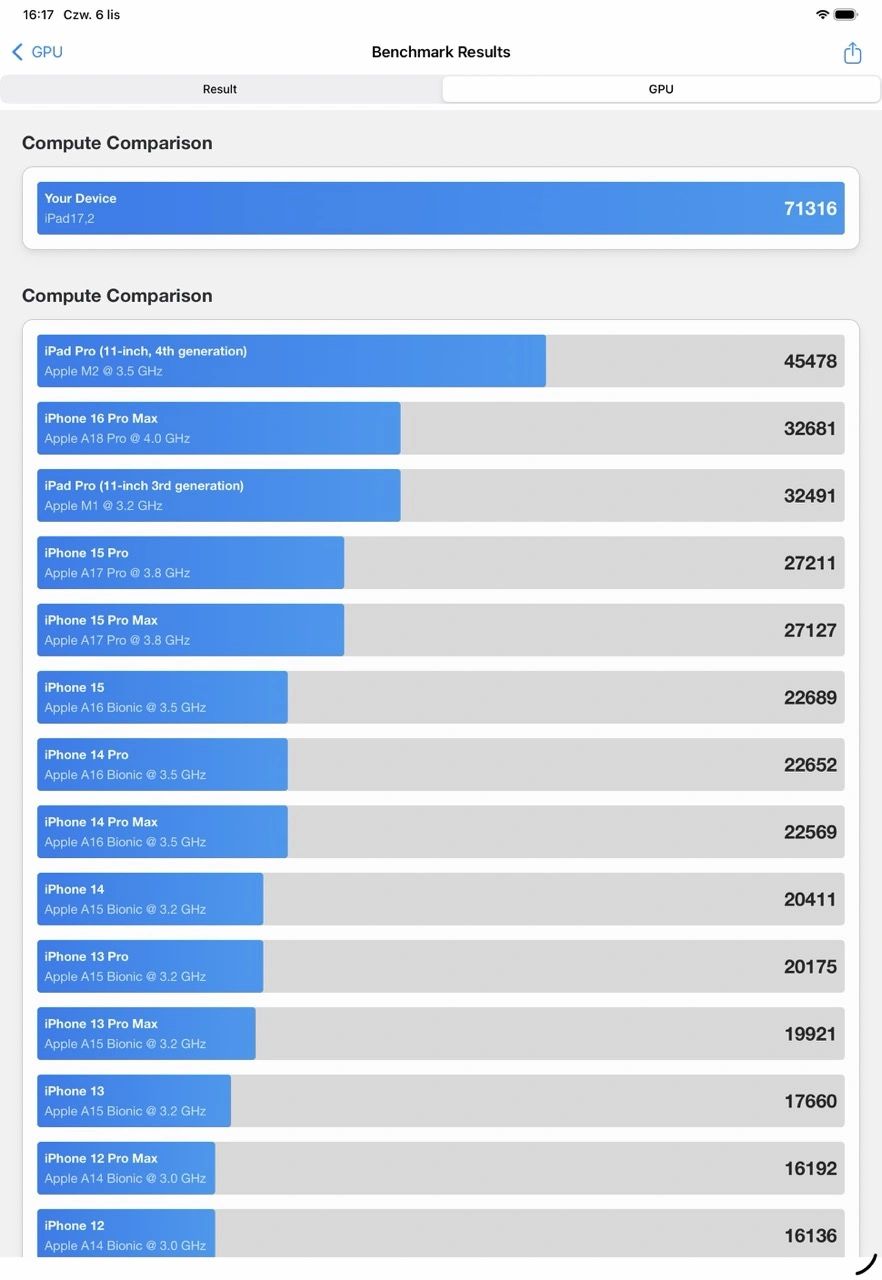This screenshot has height=1280, width=882.
Task: Tap the iPhone 14 row scoring 20411
Action: click(x=440, y=899)
